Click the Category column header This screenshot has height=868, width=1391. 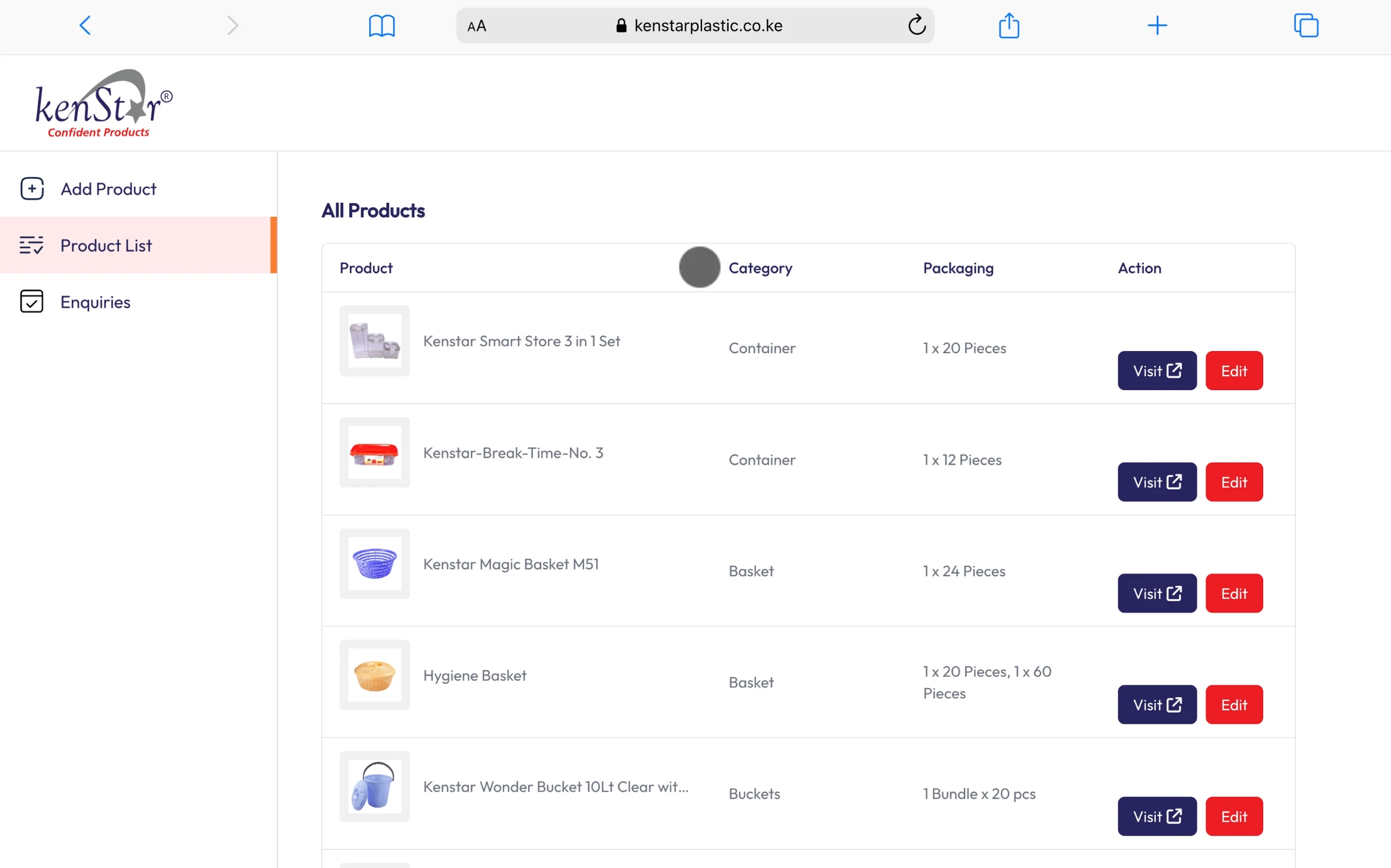click(761, 268)
